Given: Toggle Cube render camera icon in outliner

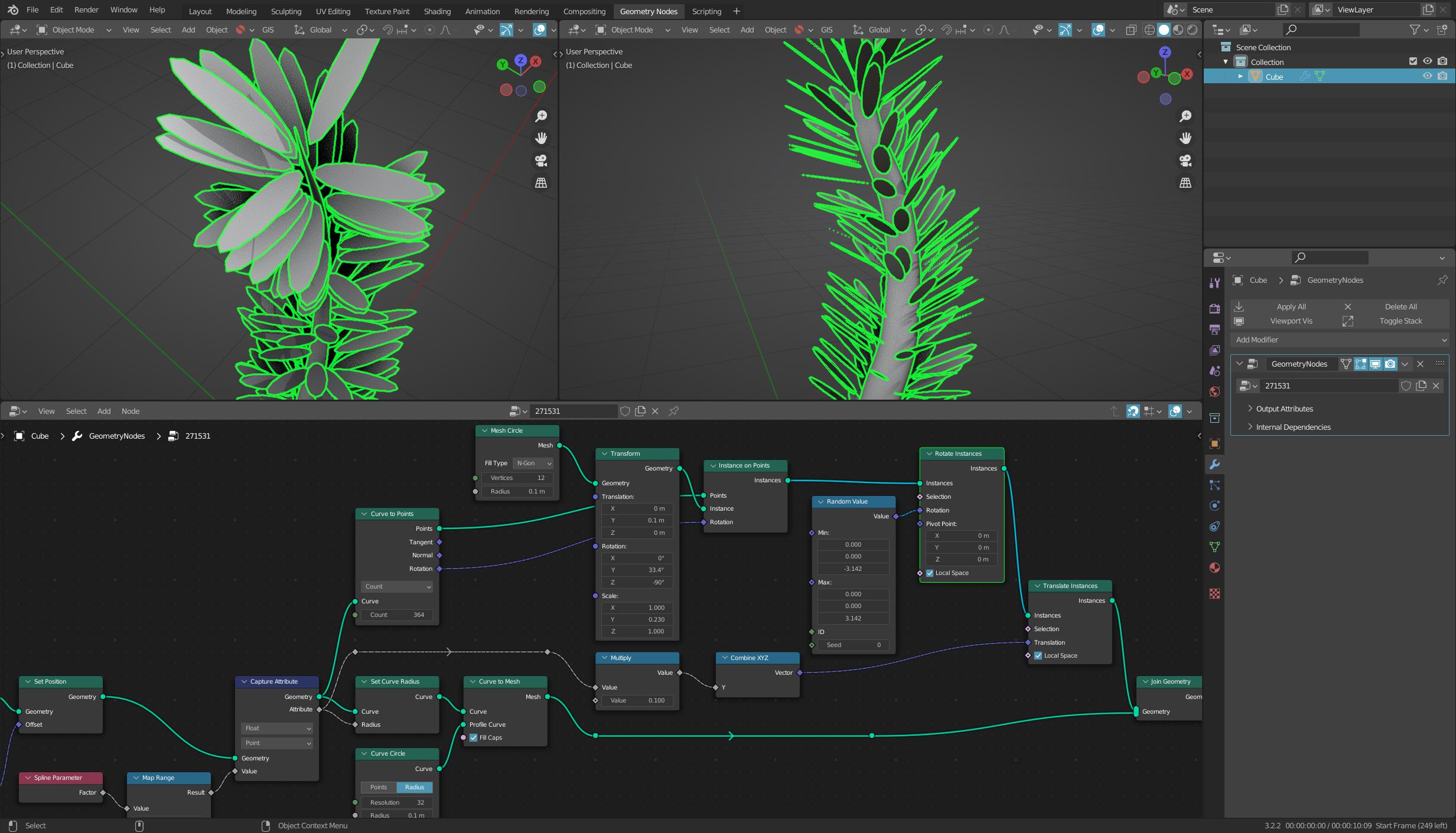Looking at the screenshot, I should [1442, 76].
